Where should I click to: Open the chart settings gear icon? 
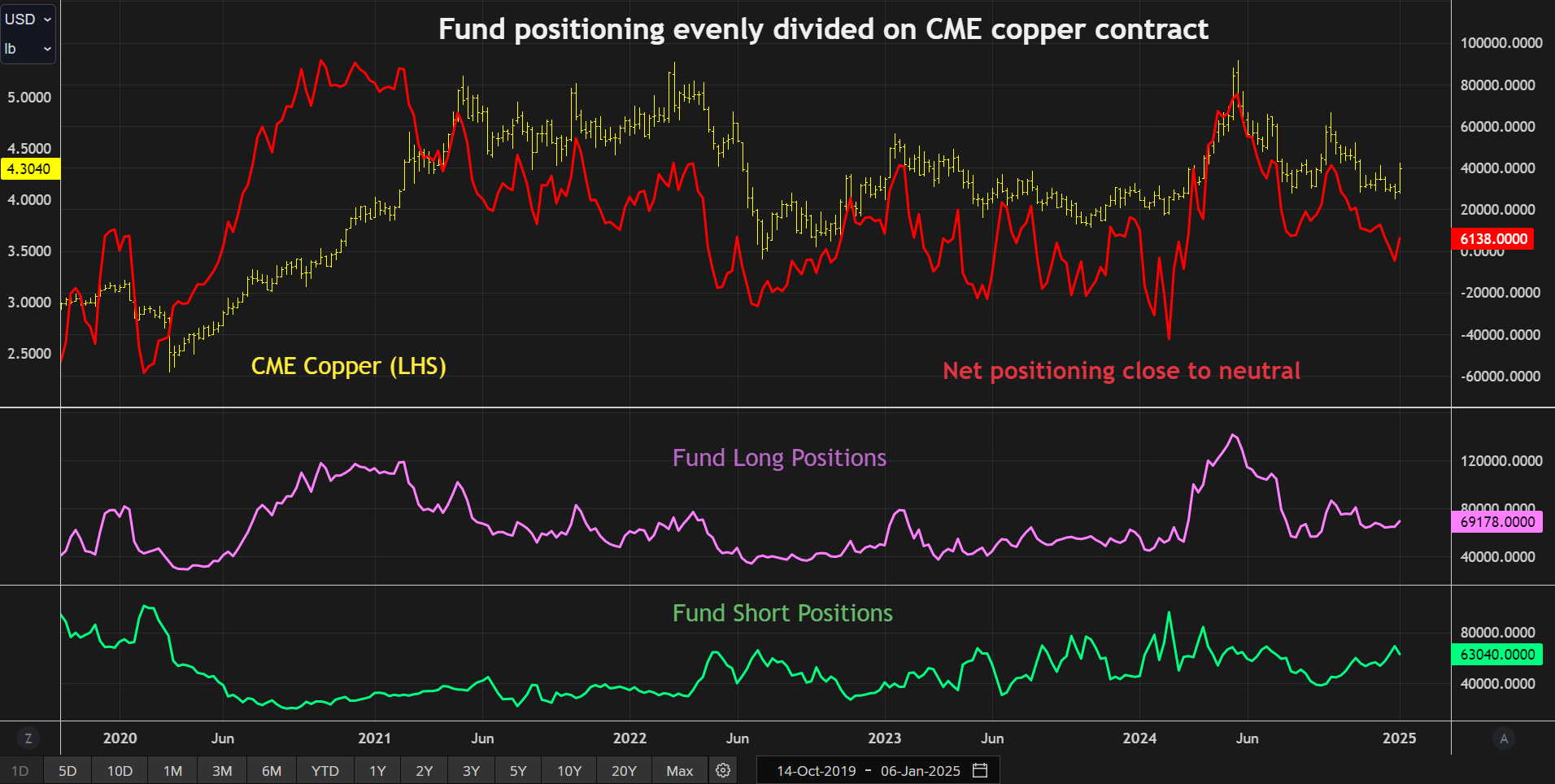pos(723,770)
